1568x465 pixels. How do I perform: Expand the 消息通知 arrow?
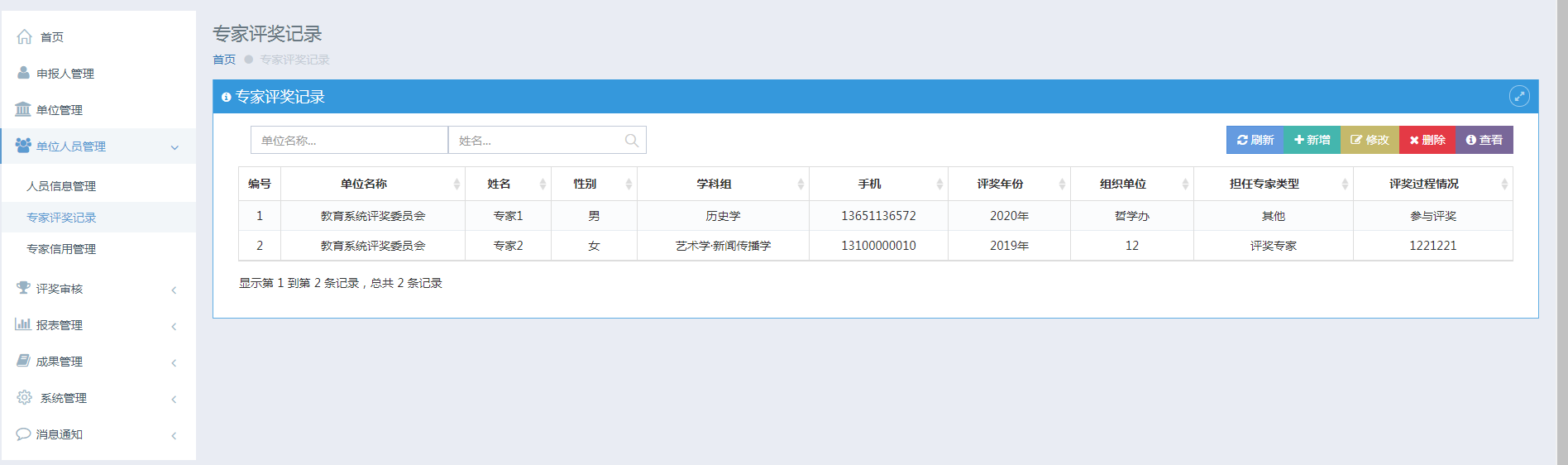[x=174, y=435]
